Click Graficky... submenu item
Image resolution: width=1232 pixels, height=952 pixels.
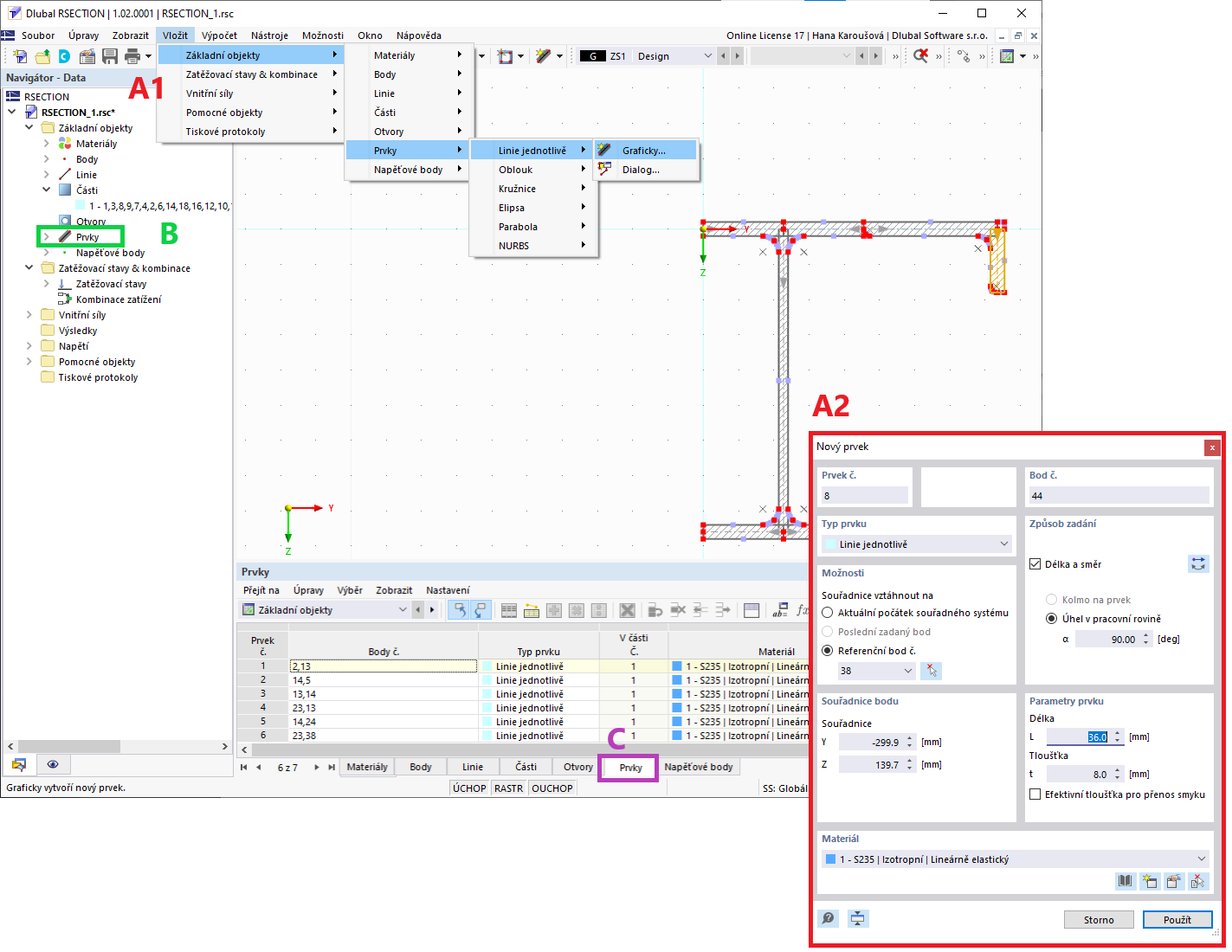[x=645, y=151]
